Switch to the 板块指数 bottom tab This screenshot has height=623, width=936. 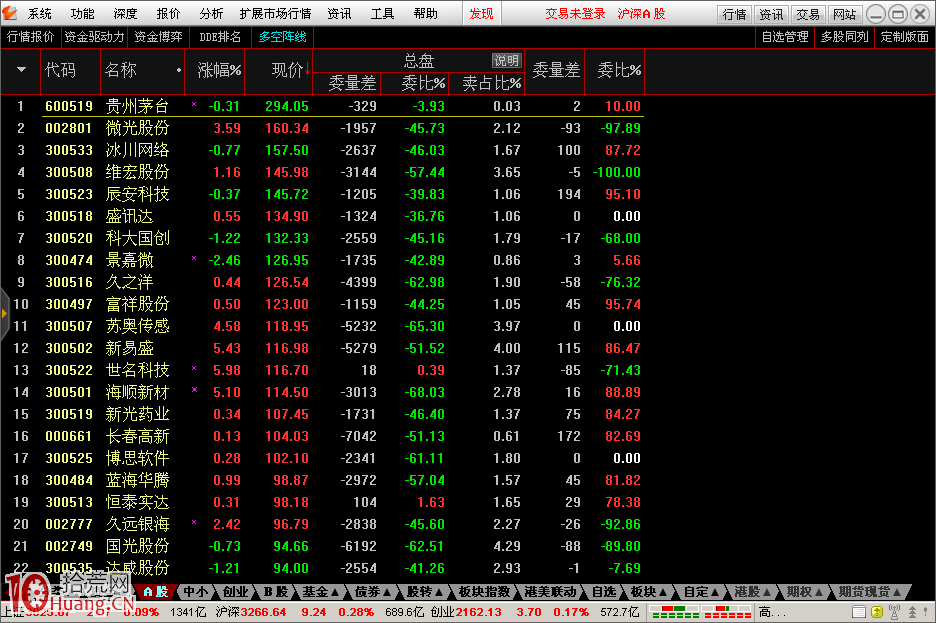tap(484, 592)
